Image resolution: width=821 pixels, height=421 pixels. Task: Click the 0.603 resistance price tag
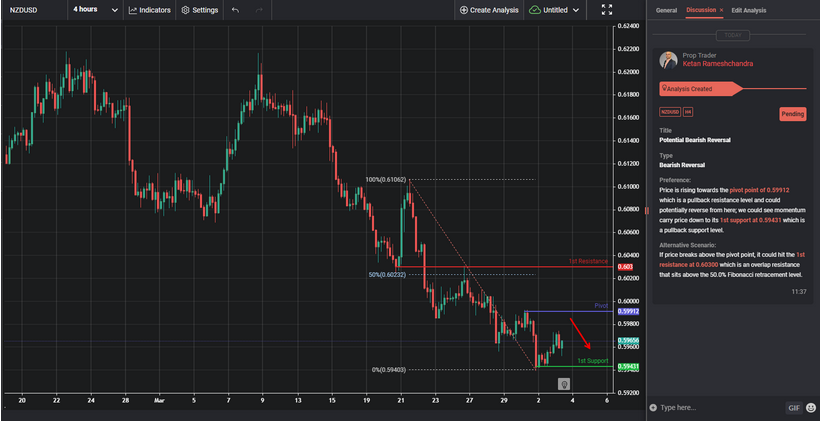click(x=625, y=267)
